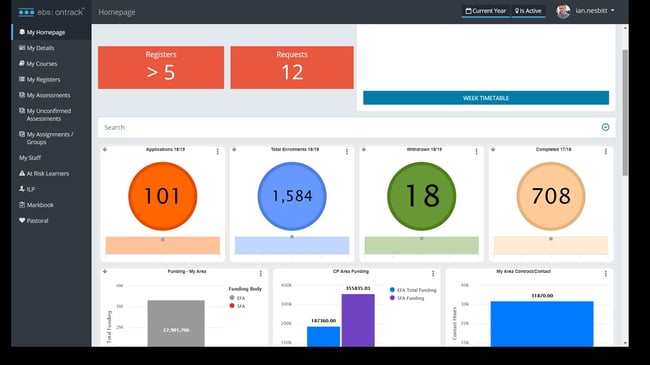Open At Risk Learners

click(48, 174)
